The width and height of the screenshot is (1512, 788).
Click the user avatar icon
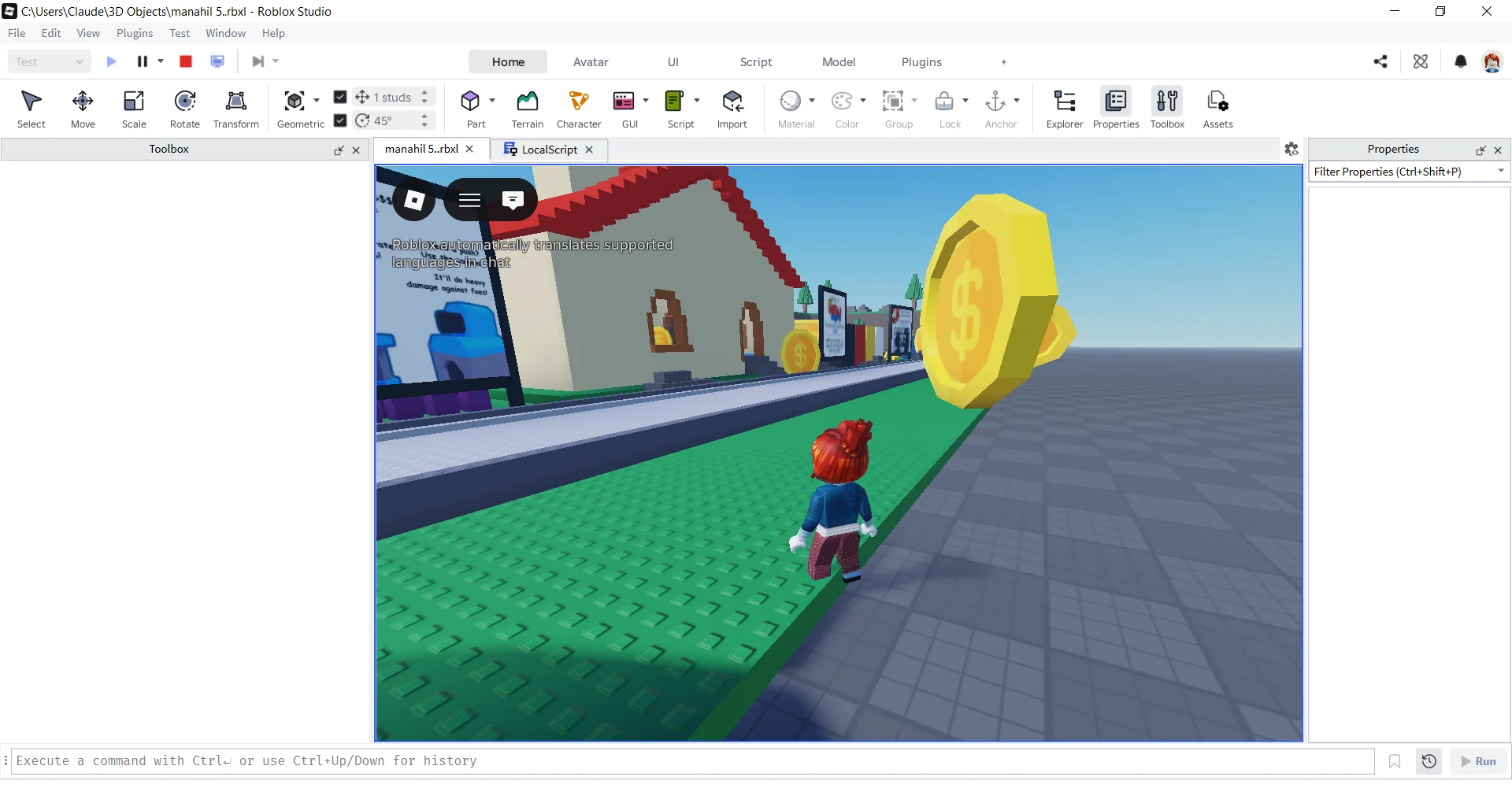[x=1492, y=61]
